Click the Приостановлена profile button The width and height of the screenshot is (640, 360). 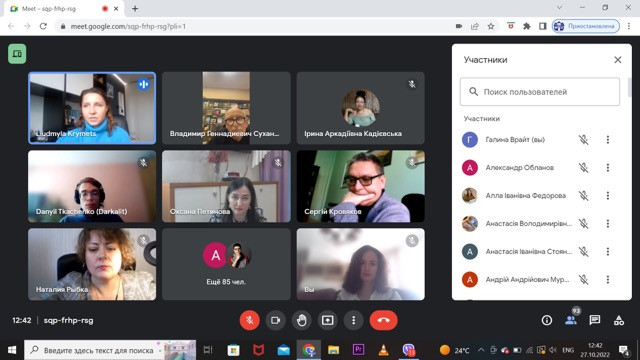pyautogui.click(x=586, y=26)
